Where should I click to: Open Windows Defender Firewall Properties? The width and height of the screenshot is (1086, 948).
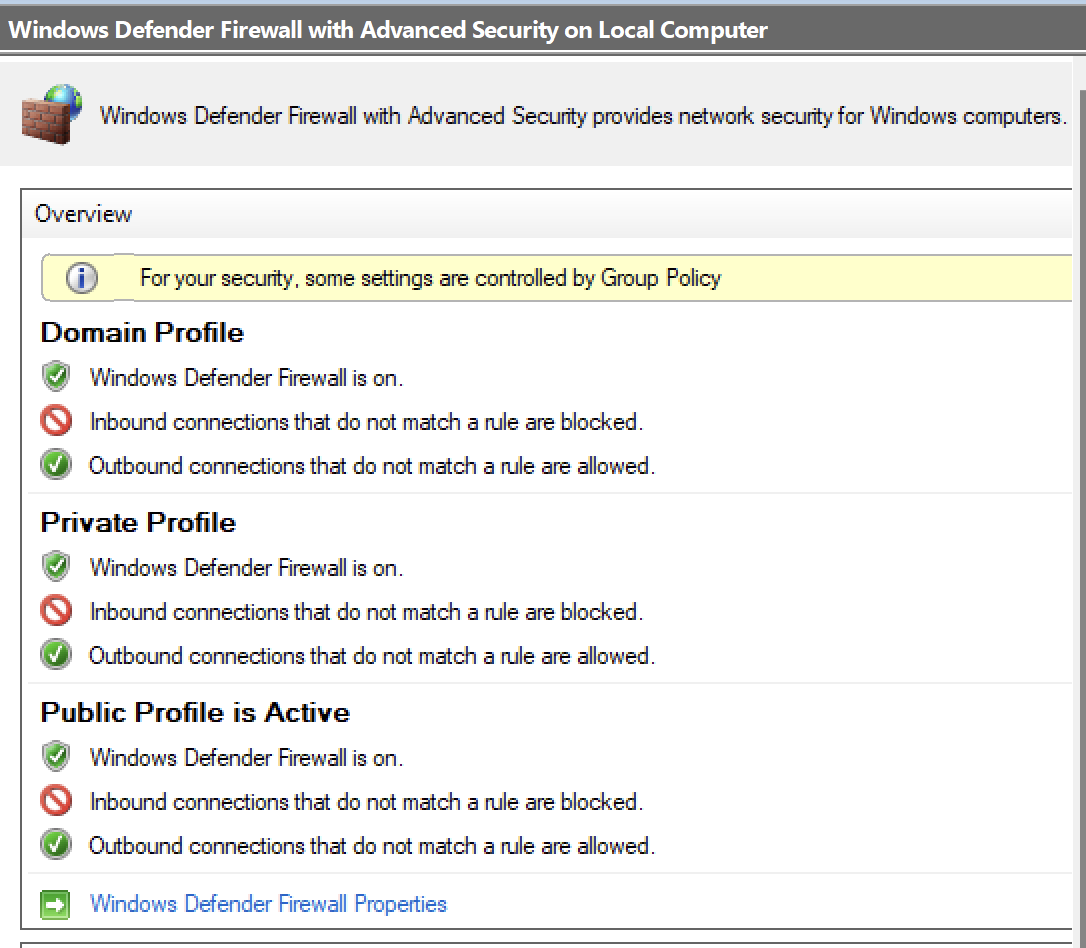(266, 903)
